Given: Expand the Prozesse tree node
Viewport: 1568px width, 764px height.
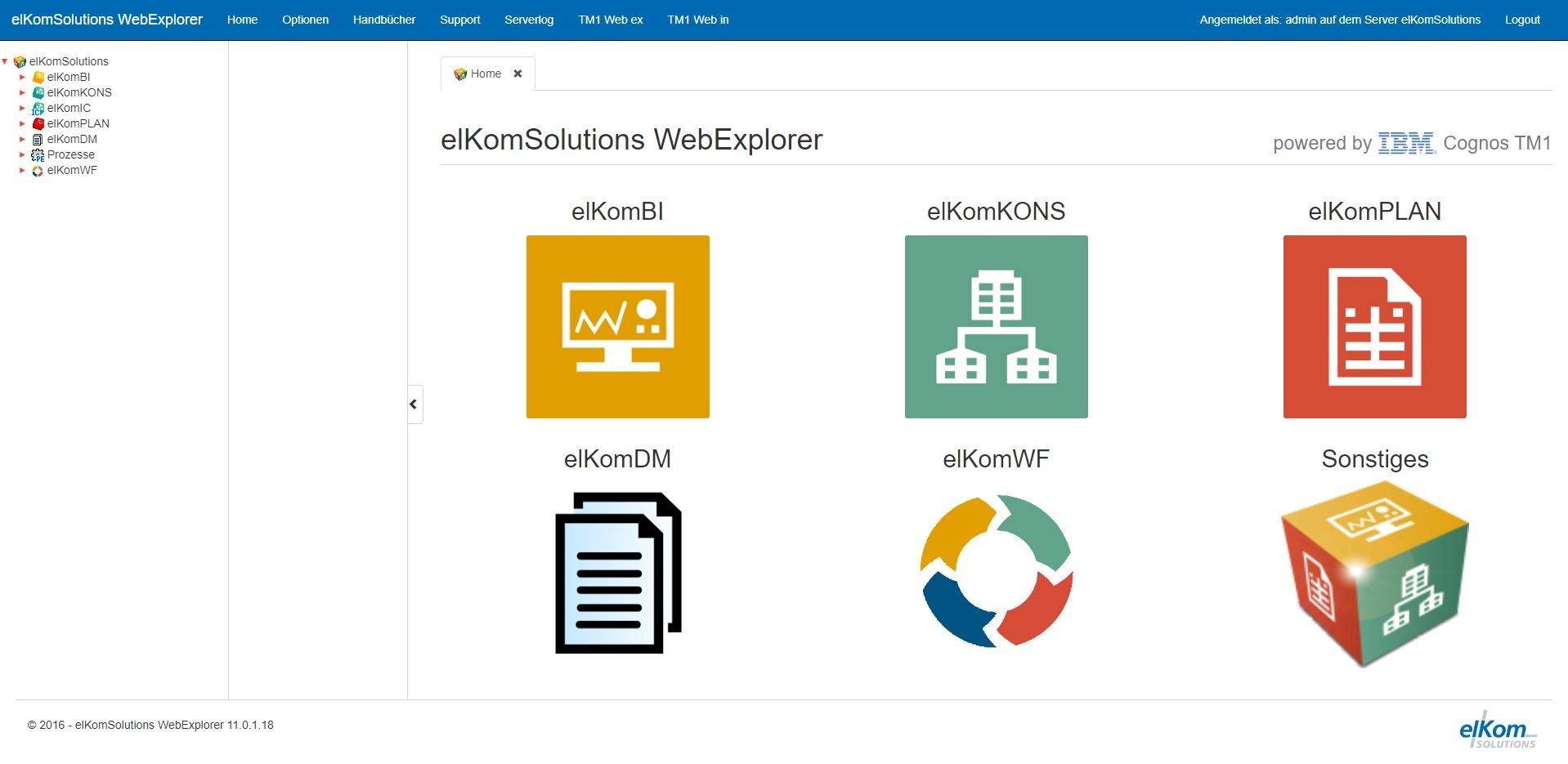Looking at the screenshot, I should [22, 154].
